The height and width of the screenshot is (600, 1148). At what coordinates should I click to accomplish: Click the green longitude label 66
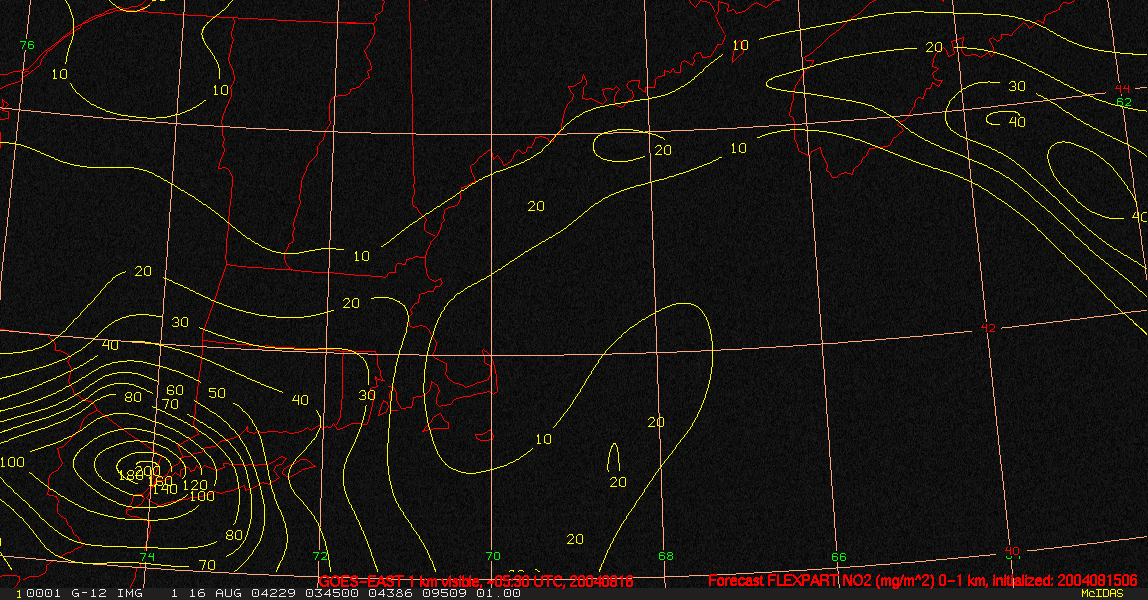coord(838,557)
